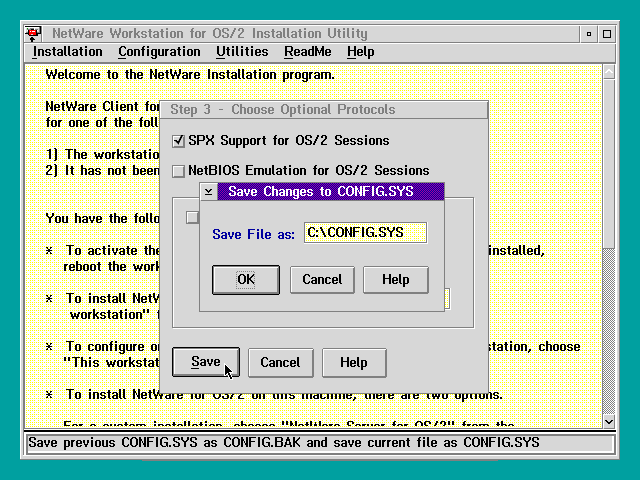This screenshot has width=640, height=480.
Task: Click Save in the Step 3 dialog
Action: [x=206, y=362]
